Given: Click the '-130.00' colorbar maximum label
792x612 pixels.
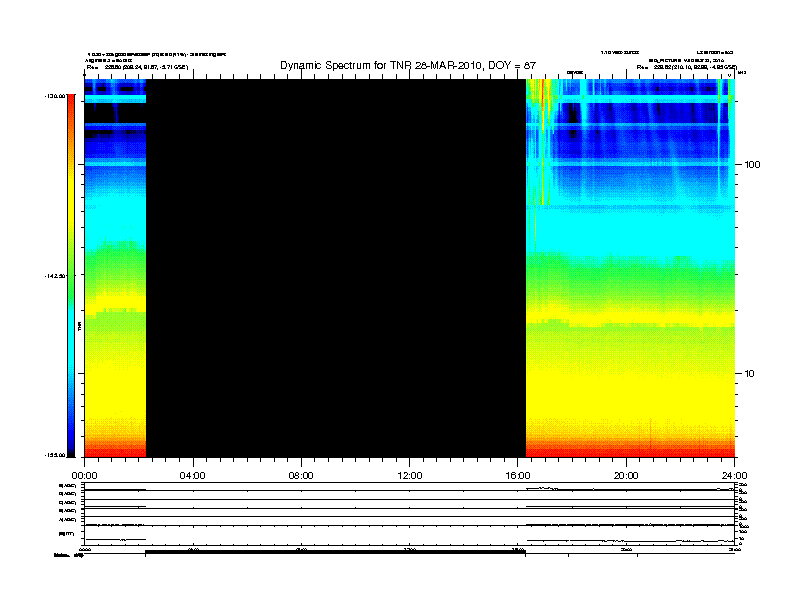Looking at the screenshot, I should [55, 95].
